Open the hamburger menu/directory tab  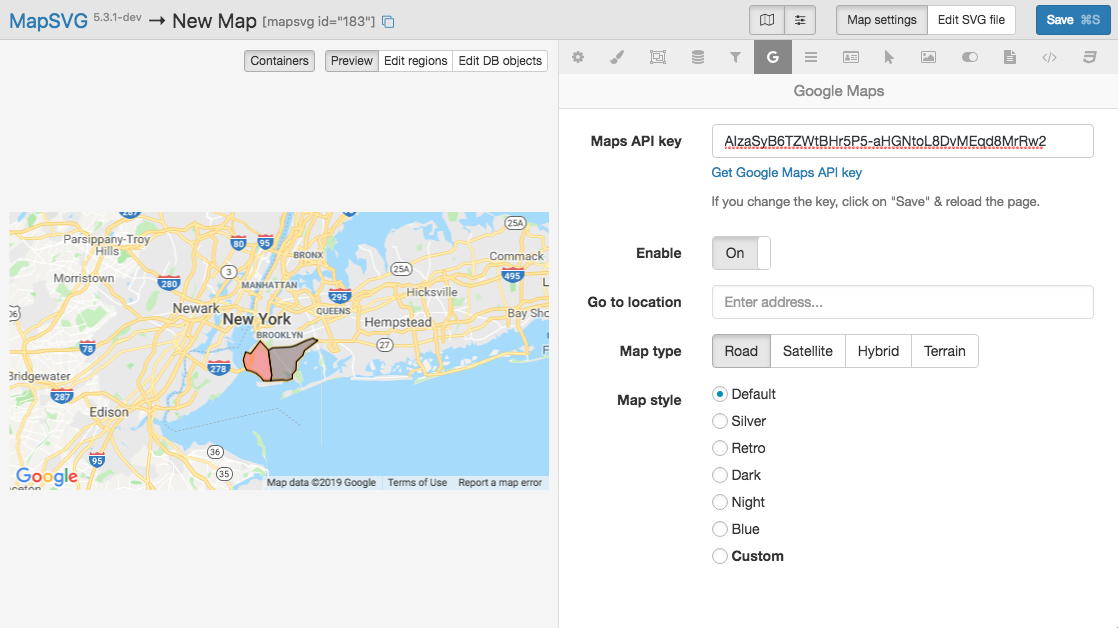(811, 57)
